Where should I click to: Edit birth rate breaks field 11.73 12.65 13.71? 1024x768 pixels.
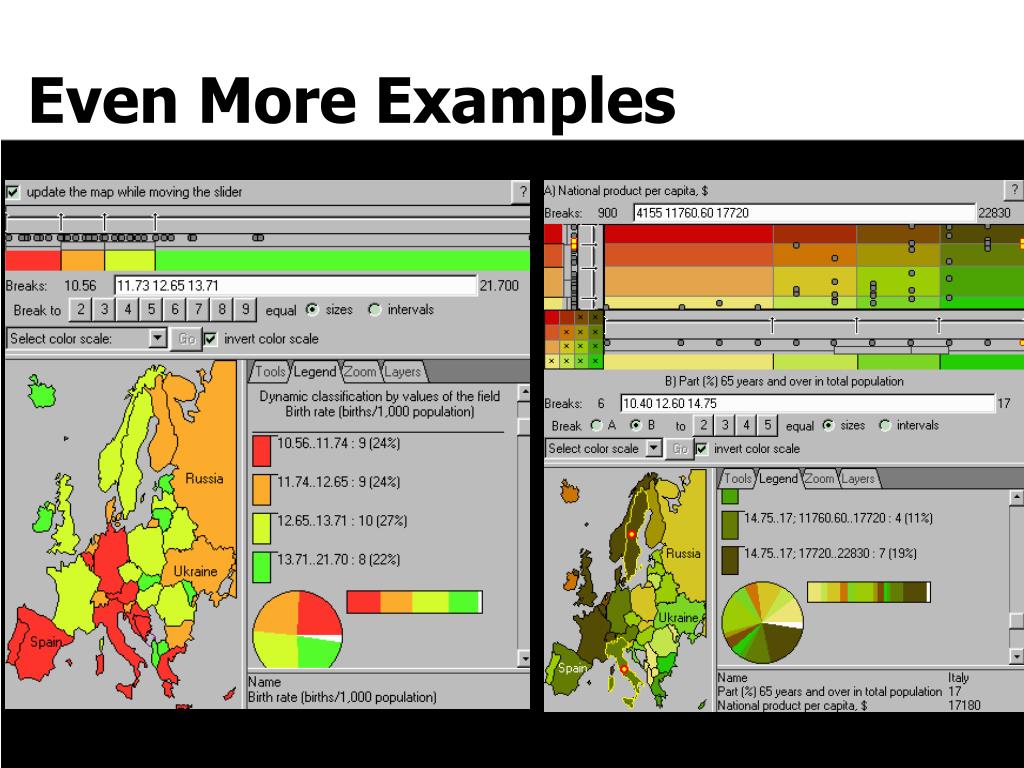296,285
